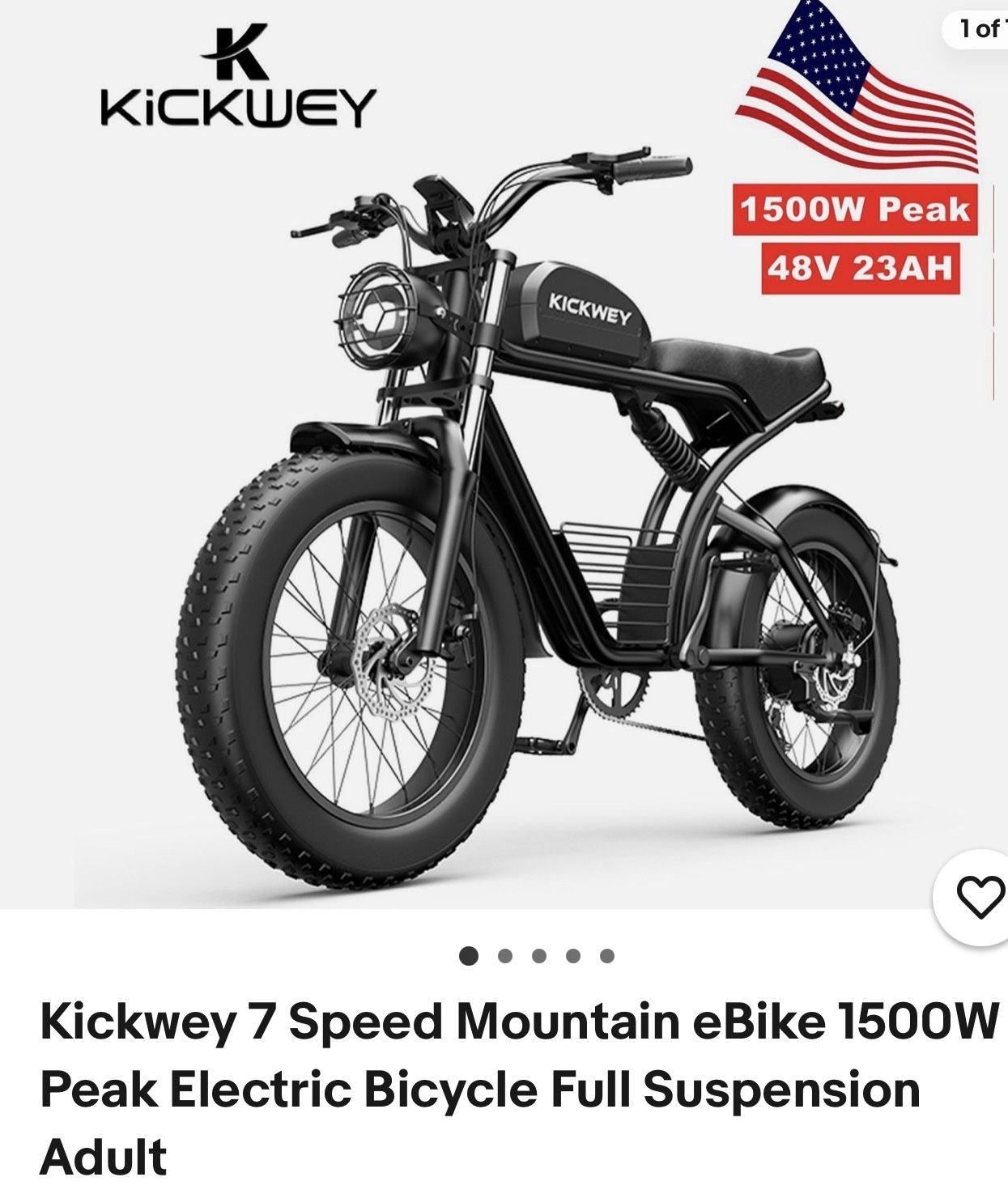Screen dimensions: 1008x1194
Task: Open the Kickwey ebike product title
Action: coord(518,1089)
